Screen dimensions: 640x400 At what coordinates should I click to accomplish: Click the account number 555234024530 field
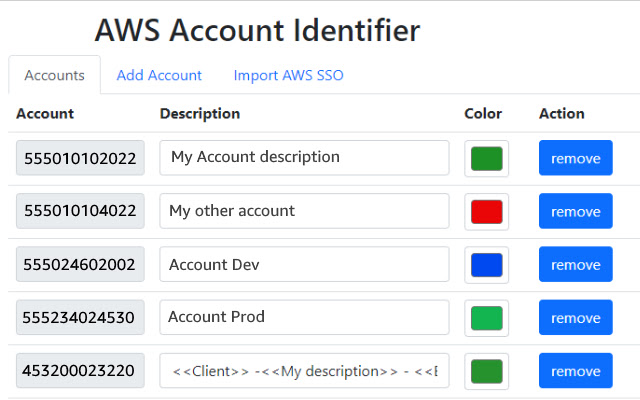[x=80, y=317]
